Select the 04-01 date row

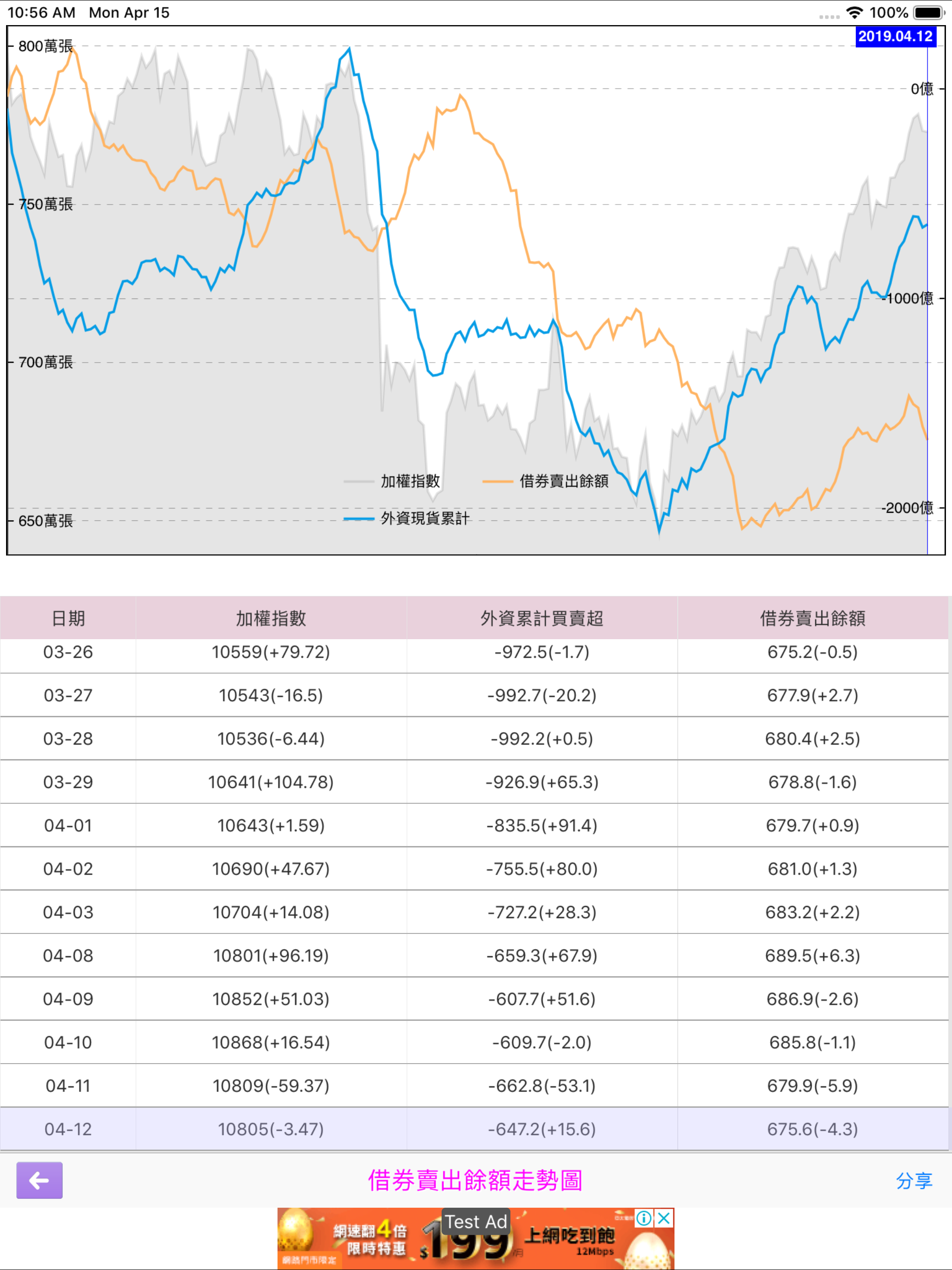(x=474, y=826)
